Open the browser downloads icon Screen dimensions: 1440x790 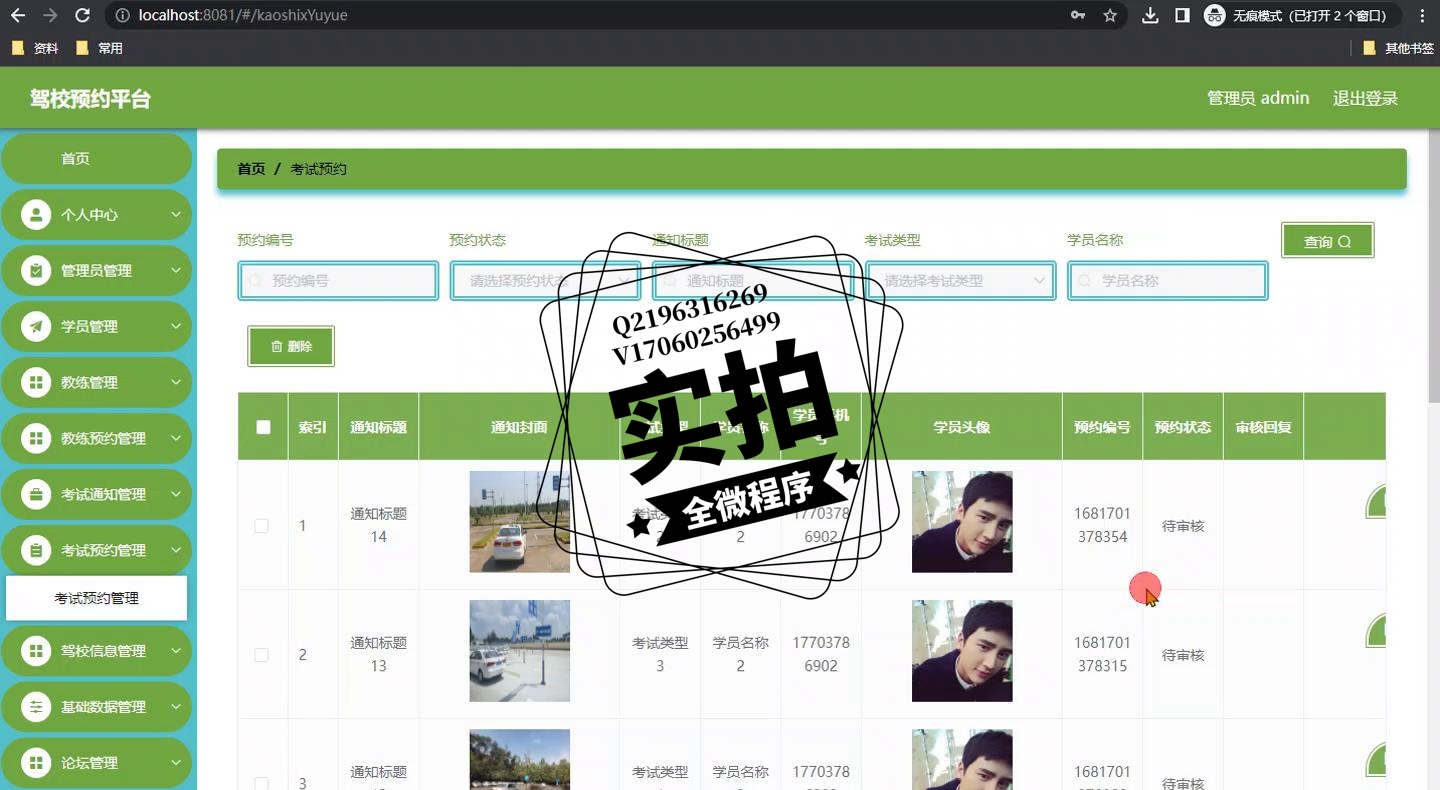pos(1150,15)
